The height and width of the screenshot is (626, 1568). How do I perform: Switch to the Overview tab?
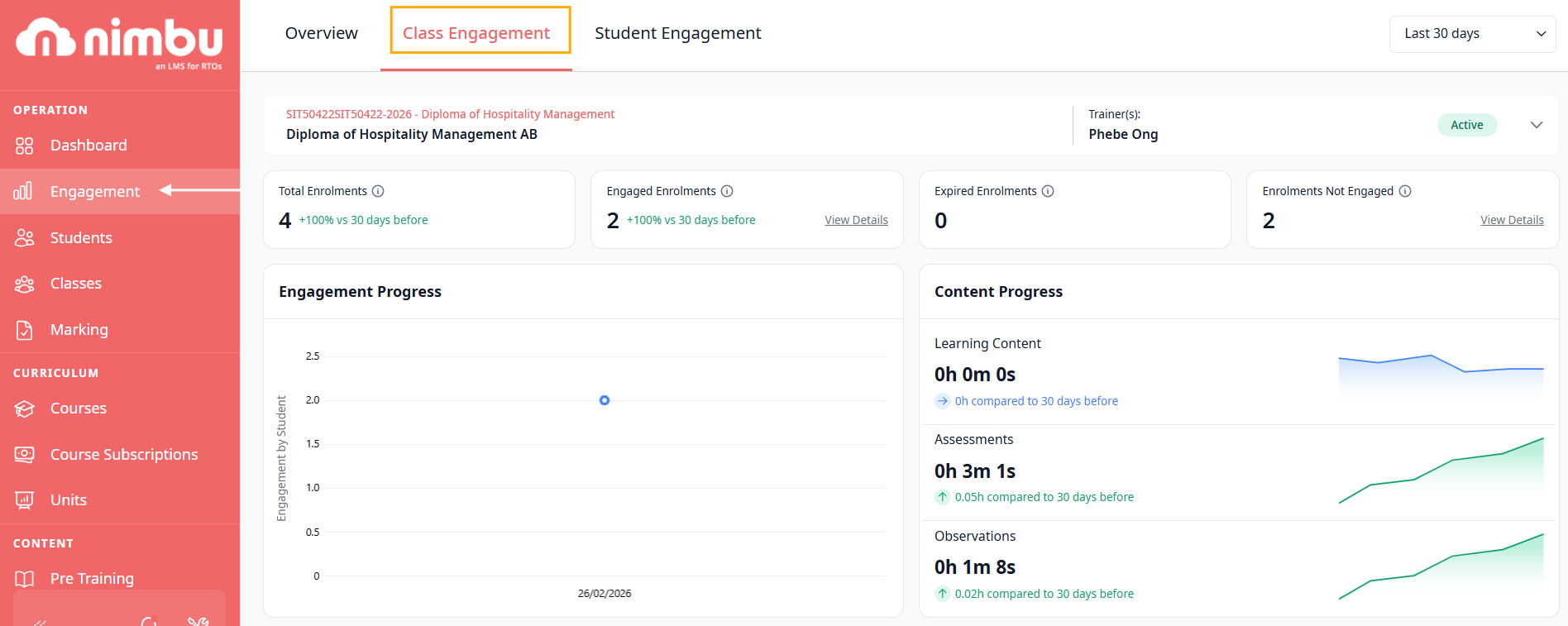tap(321, 33)
